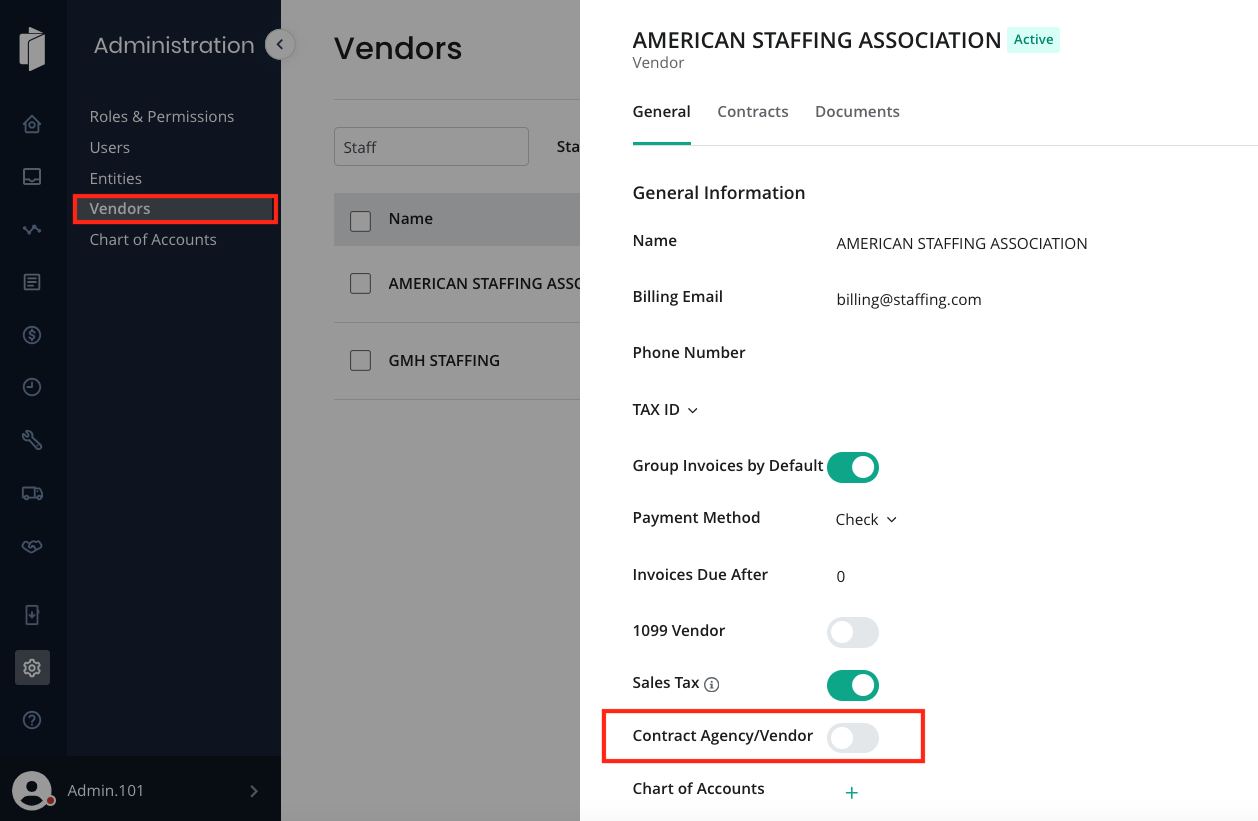Click the Sales Tax info icon
This screenshot has height=821, width=1258.
coord(712,685)
